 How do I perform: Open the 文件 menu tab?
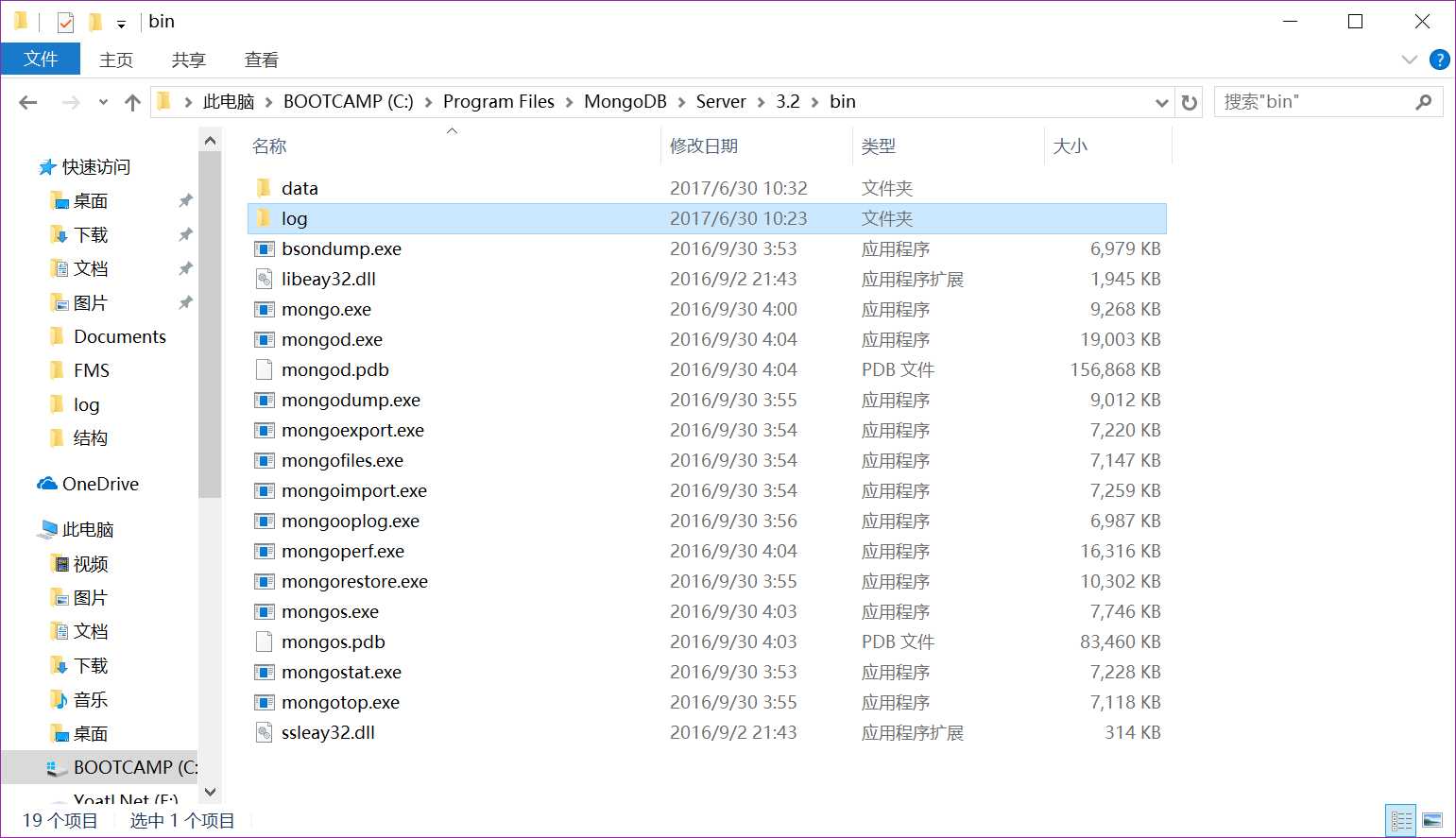pyautogui.click(x=41, y=59)
